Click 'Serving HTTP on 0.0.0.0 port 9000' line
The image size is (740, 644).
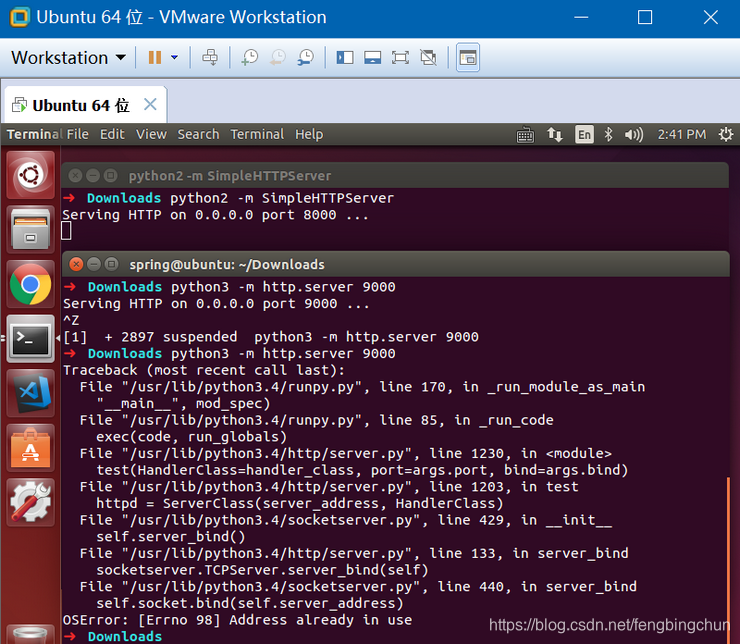point(216,304)
